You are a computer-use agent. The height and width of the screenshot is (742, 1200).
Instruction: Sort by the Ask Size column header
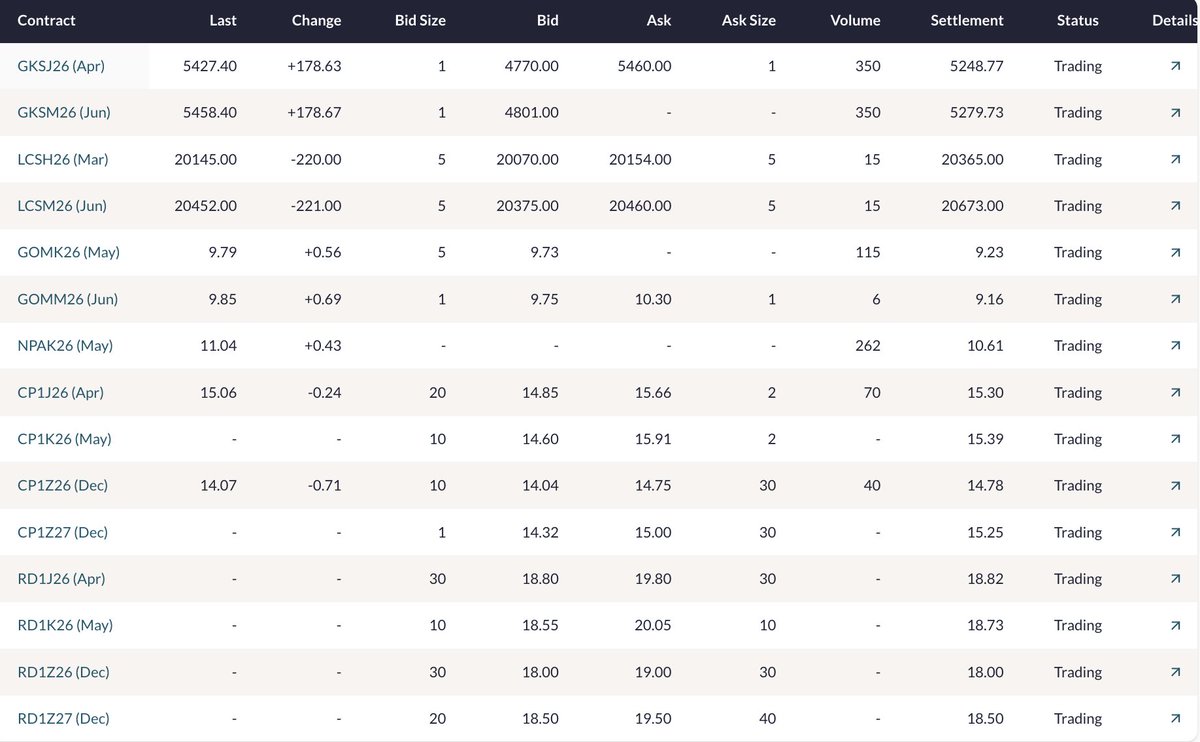pos(748,20)
